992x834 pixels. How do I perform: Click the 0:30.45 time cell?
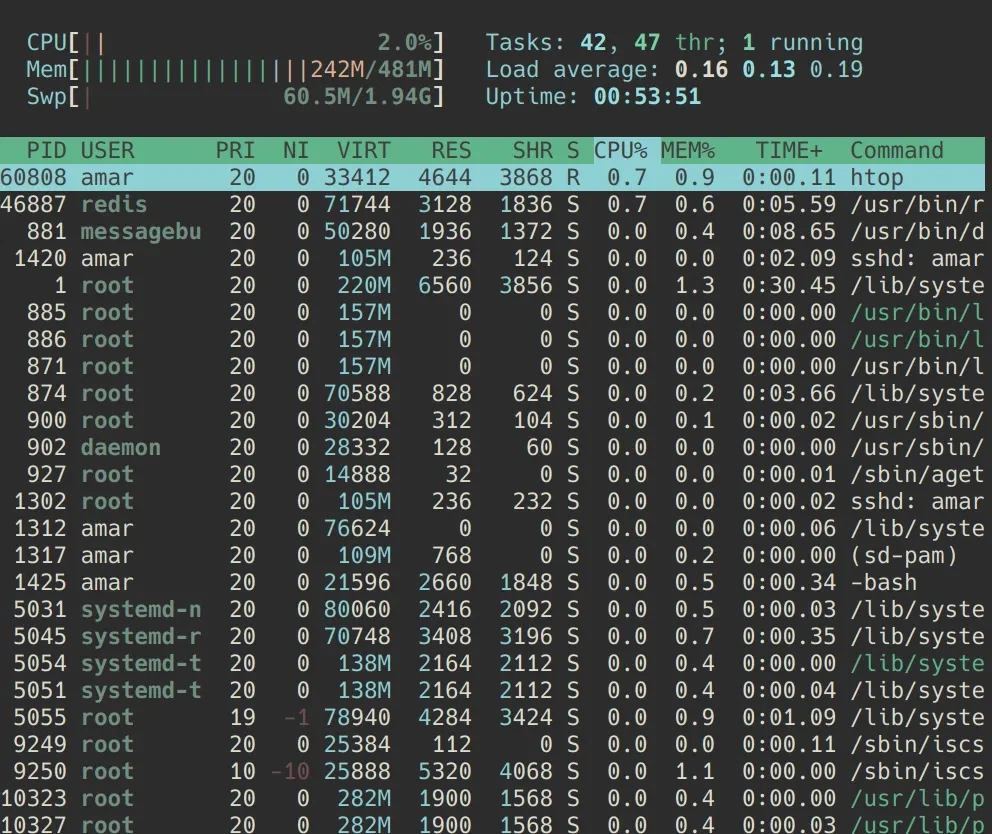pos(789,285)
